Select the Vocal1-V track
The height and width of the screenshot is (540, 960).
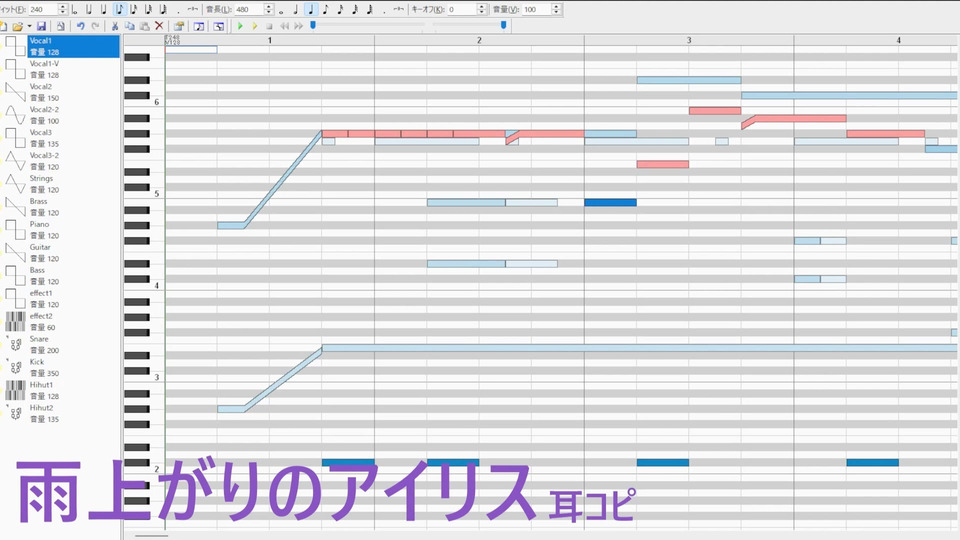point(73,69)
